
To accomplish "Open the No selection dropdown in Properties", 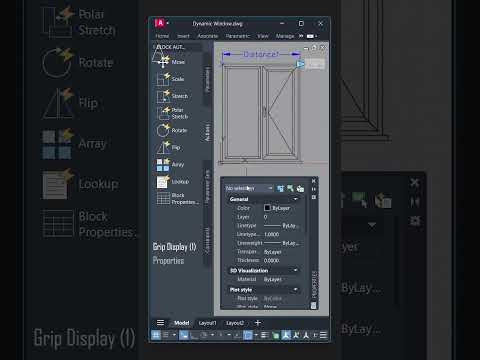I will click(249, 189).
